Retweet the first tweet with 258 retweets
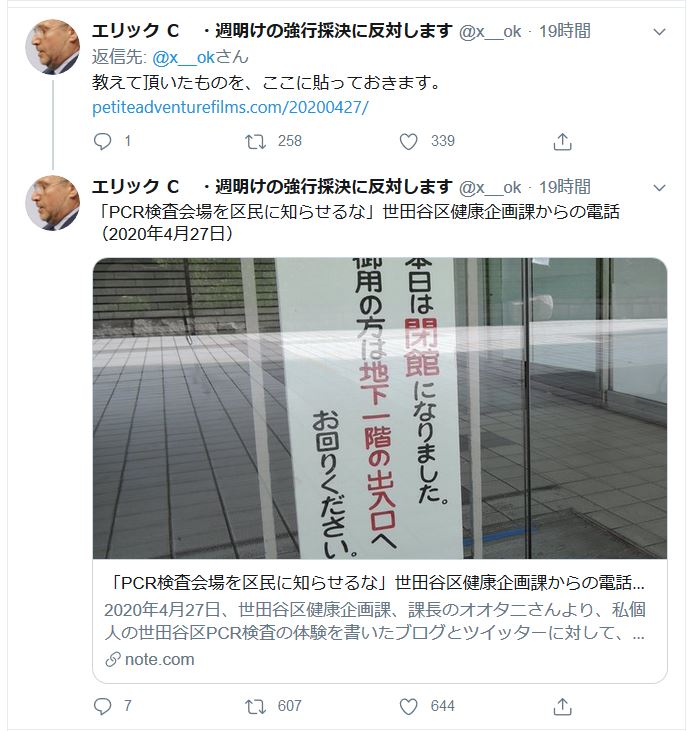695x731 pixels. pyautogui.click(x=255, y=141)
